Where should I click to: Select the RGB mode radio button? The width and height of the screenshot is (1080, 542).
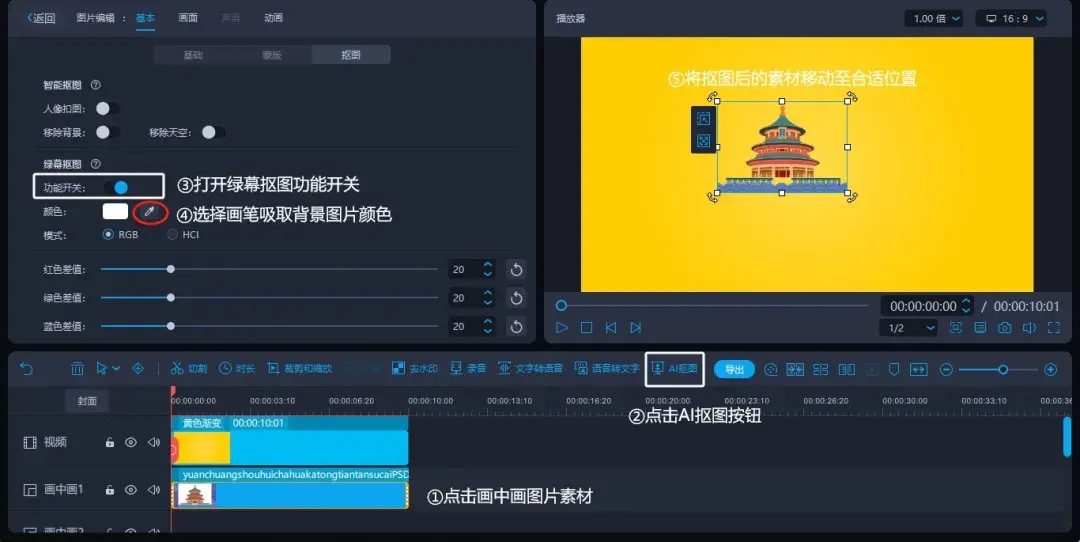[x=108, y=234]
